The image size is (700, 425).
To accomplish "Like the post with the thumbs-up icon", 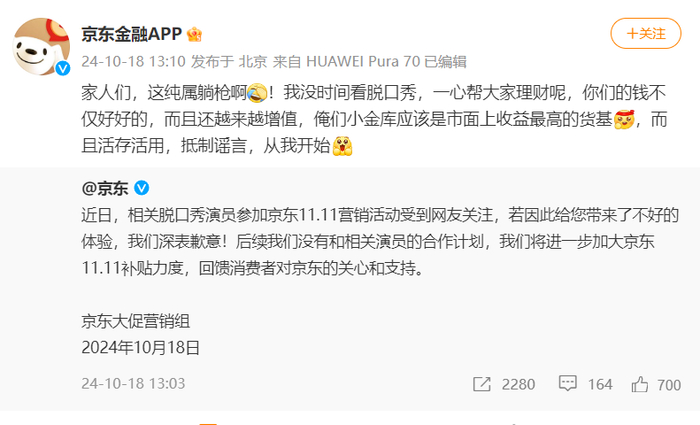I will [x=640, y=384].
